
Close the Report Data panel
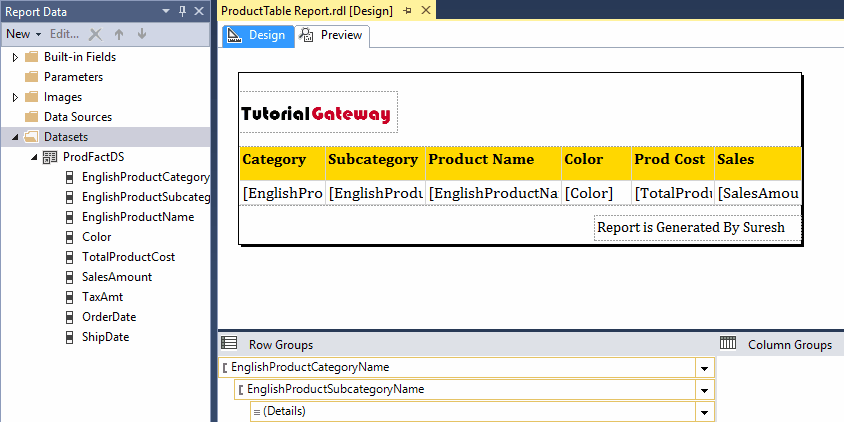coord(199,11)
